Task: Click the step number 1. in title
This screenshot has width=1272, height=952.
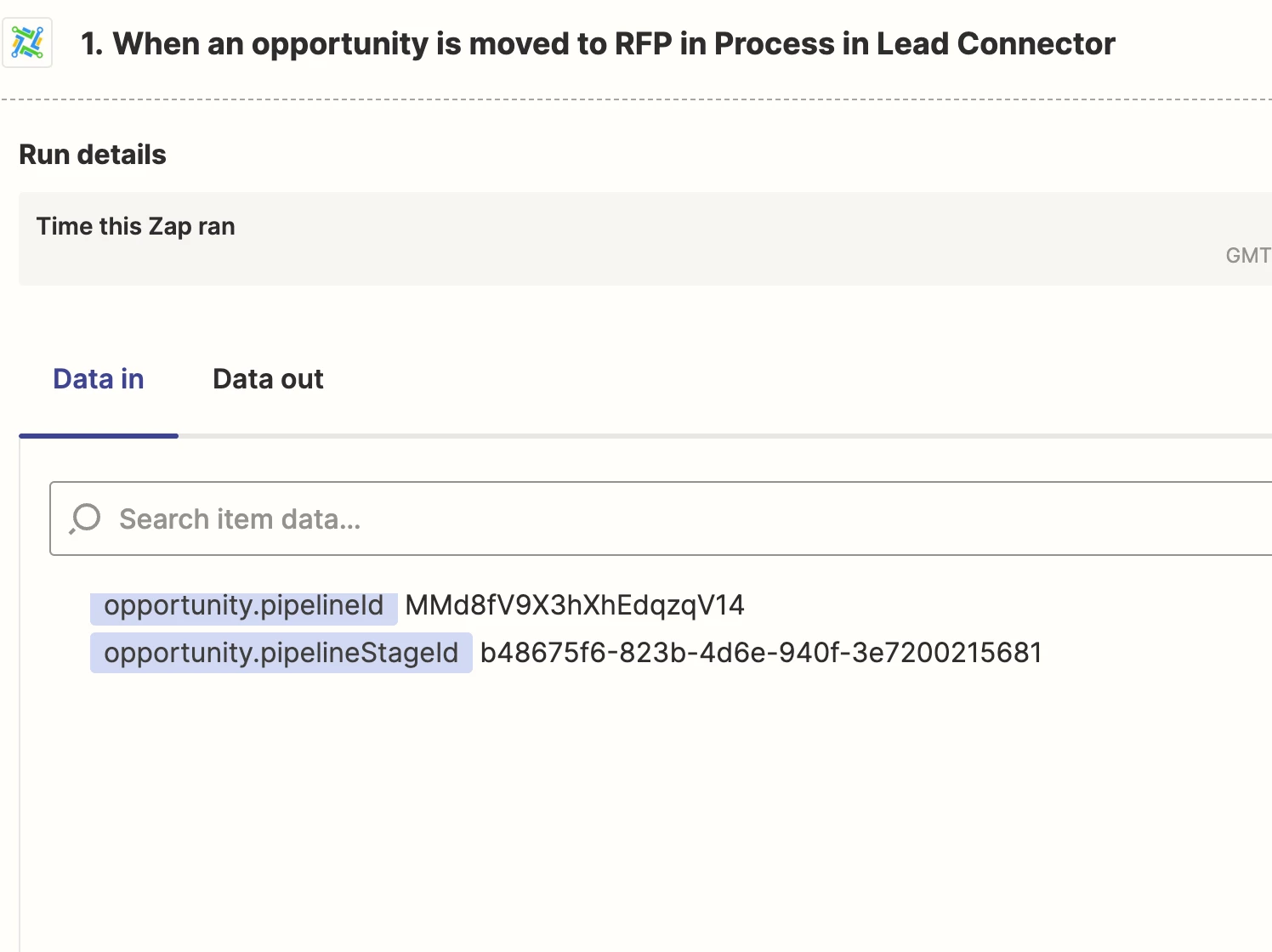Action: [x=92, y=44]
